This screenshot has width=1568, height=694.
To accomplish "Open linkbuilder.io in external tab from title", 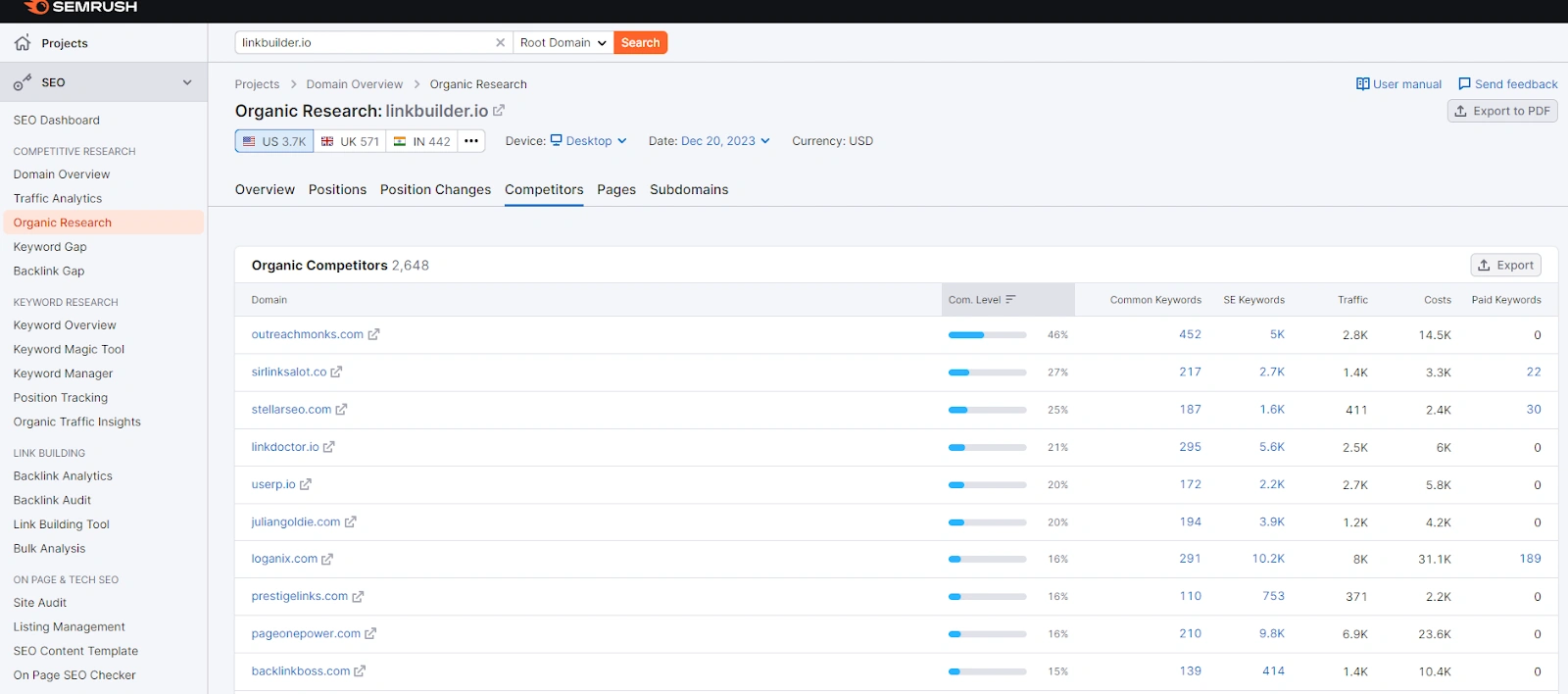I will [499, 111].
